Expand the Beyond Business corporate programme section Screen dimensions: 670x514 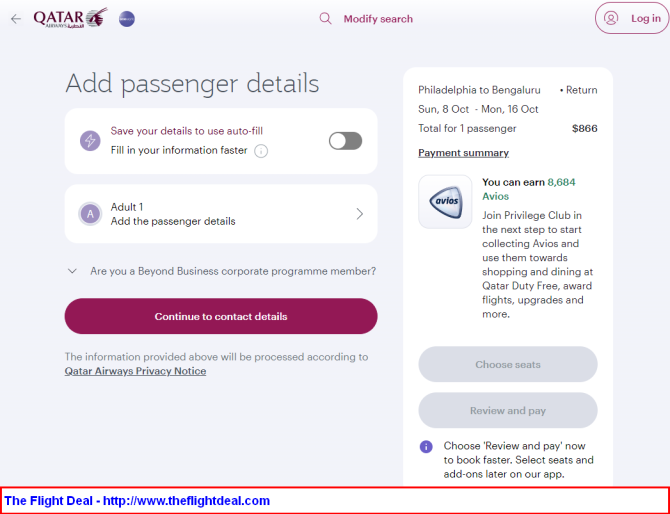221,271
